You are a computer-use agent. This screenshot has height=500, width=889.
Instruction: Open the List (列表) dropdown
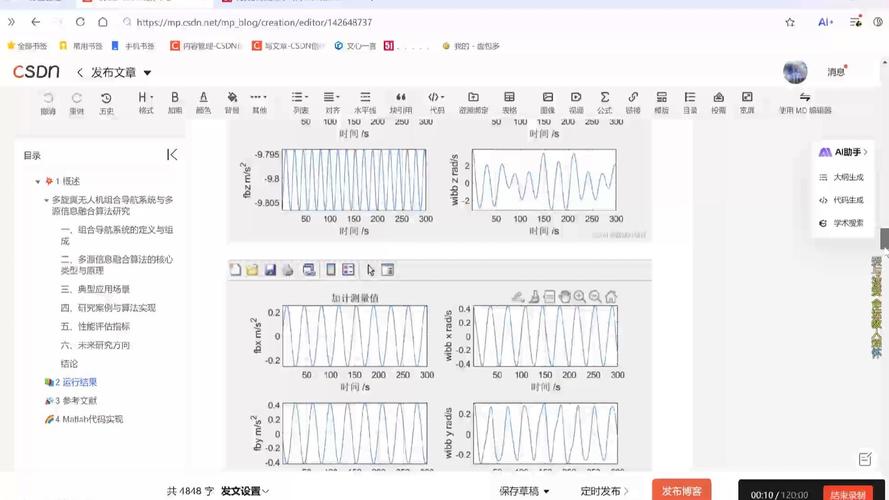coord(300,103)
